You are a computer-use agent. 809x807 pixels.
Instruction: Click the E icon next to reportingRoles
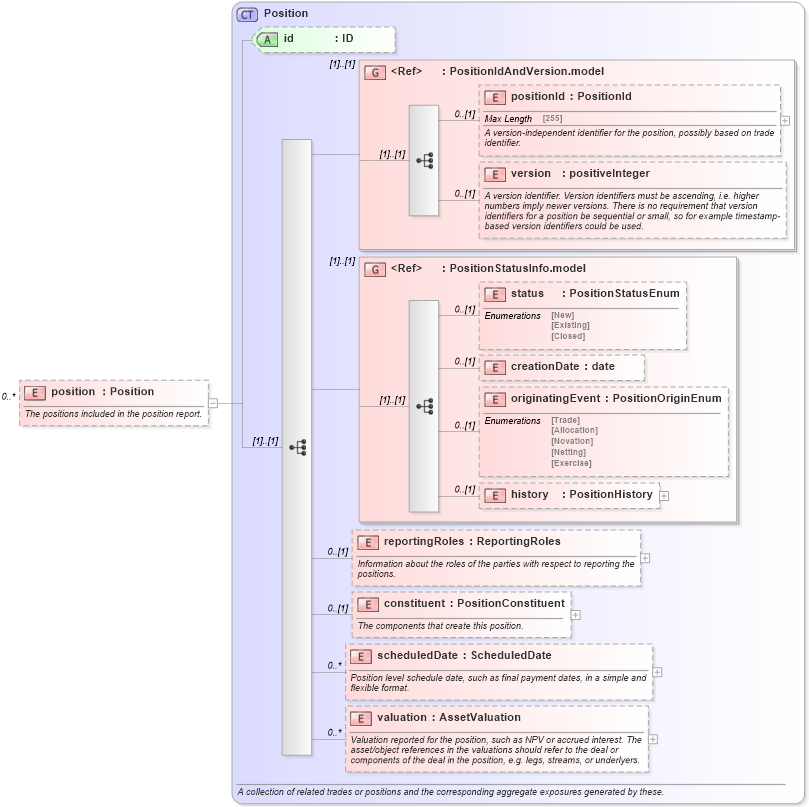click(x=368, y=542)
